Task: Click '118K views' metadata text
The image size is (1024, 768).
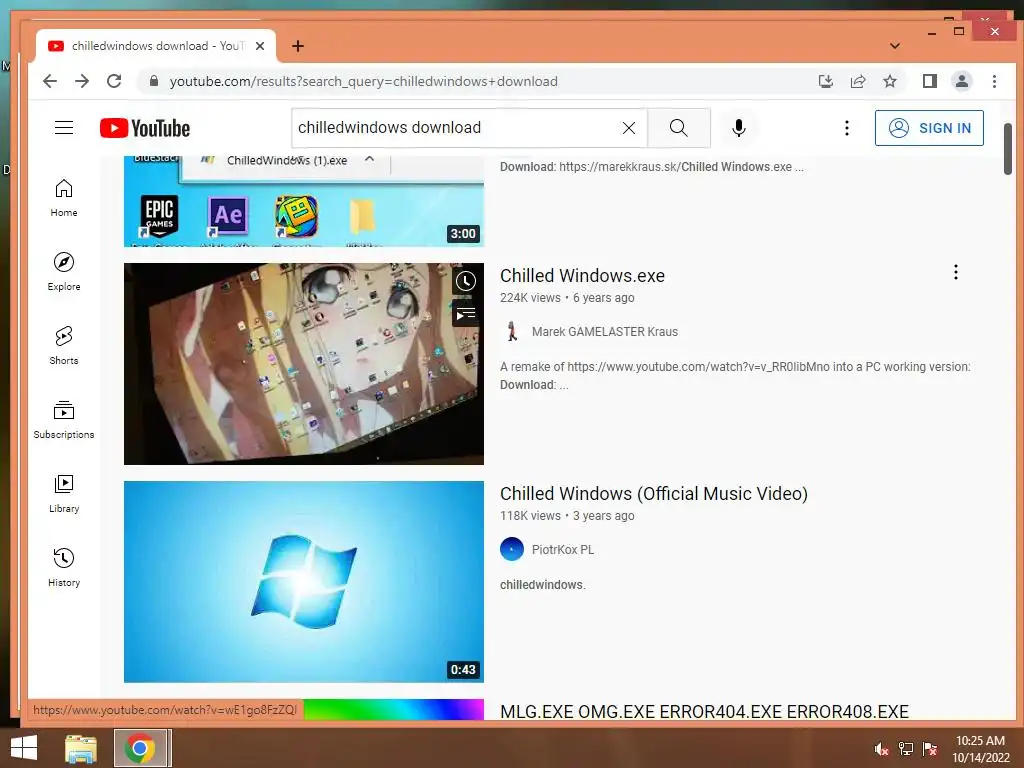Action: [x=530, y=516]
